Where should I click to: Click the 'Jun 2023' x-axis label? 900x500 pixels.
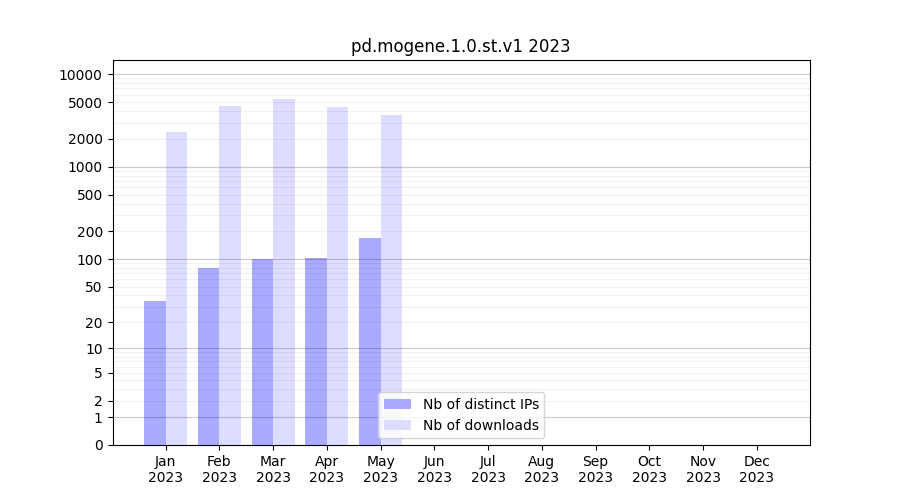tap(434, 469)
